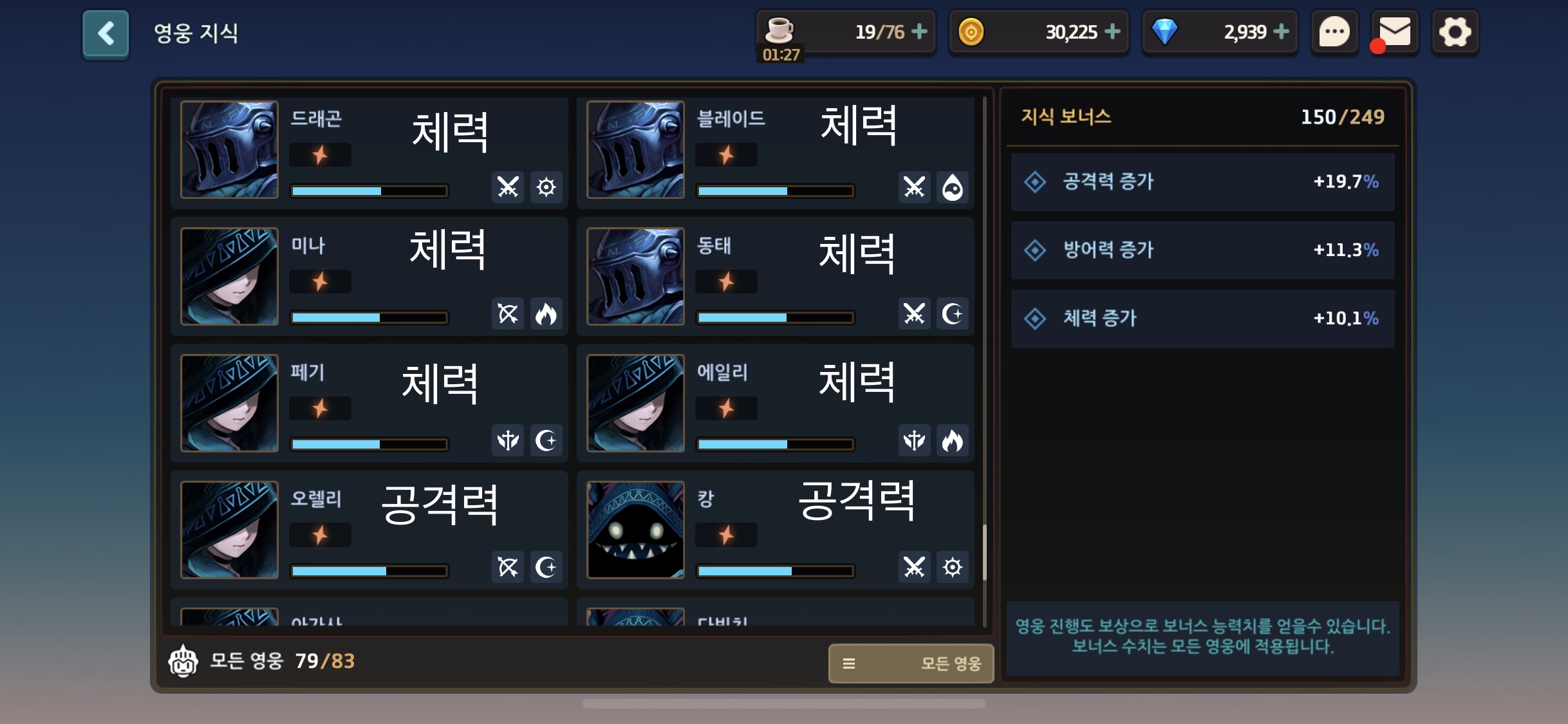Screen dimensions: 1568x724
Task: Go back using the arrow button
Action: [x=106, y=33]
